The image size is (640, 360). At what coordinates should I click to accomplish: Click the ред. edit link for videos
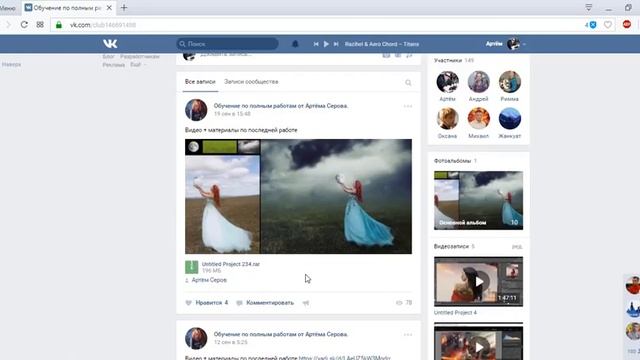click(x=517, y=247)
